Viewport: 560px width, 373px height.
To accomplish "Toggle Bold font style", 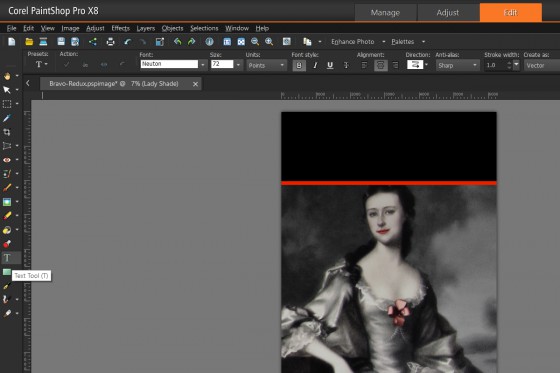I will coord(299,65).
